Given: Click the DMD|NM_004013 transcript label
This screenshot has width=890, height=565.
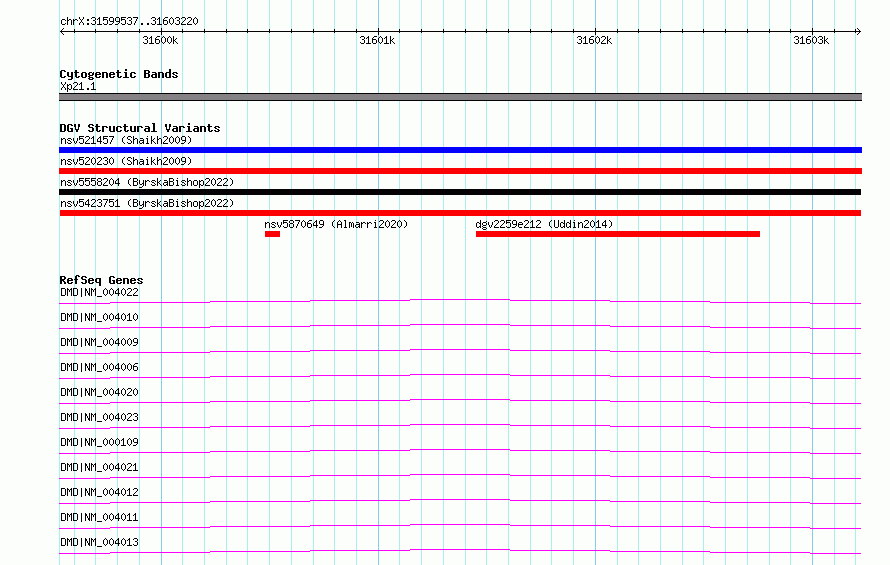Looking at the screenshot, I should tap(99, 542).
